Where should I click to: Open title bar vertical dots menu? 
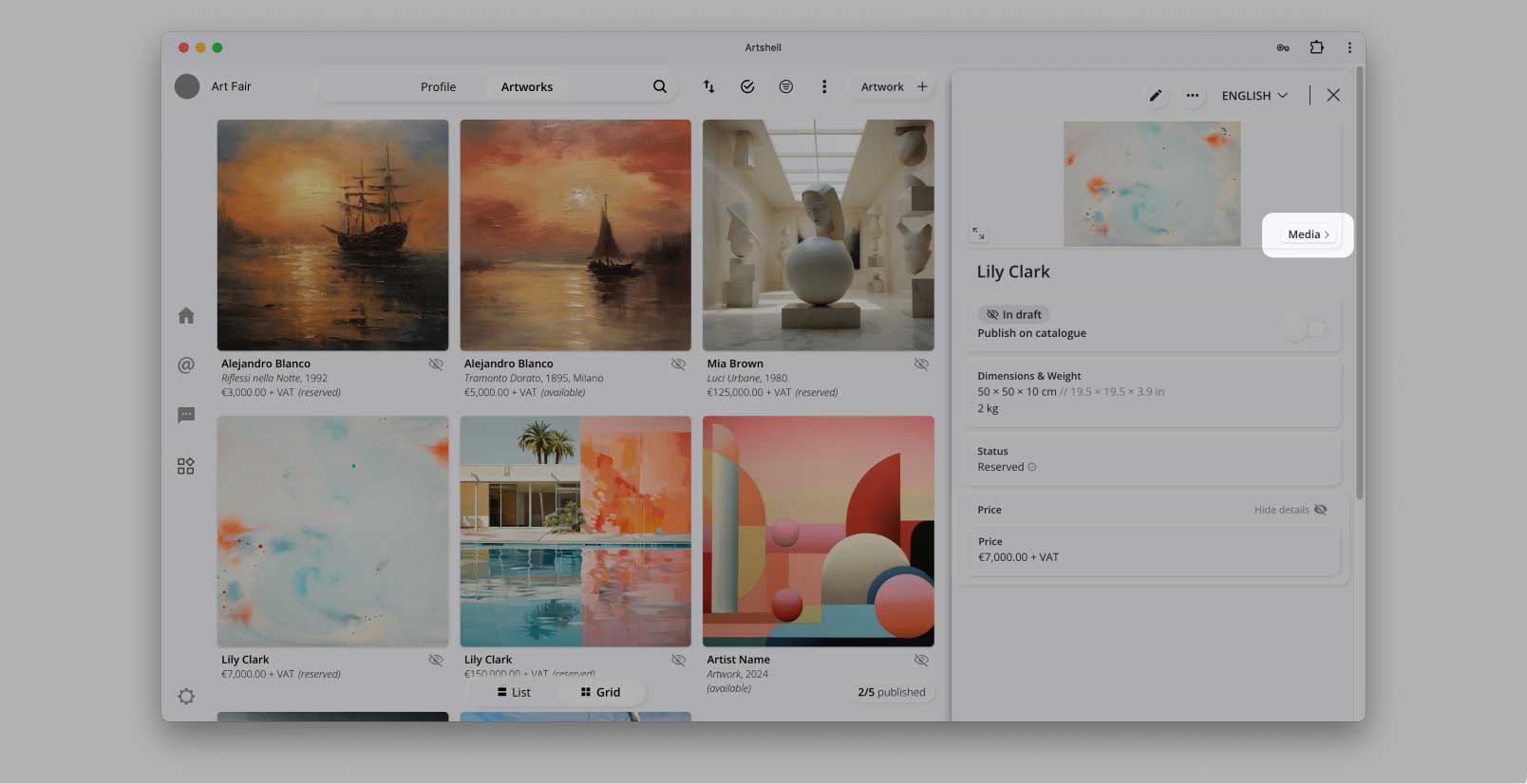coord(1349,47)
